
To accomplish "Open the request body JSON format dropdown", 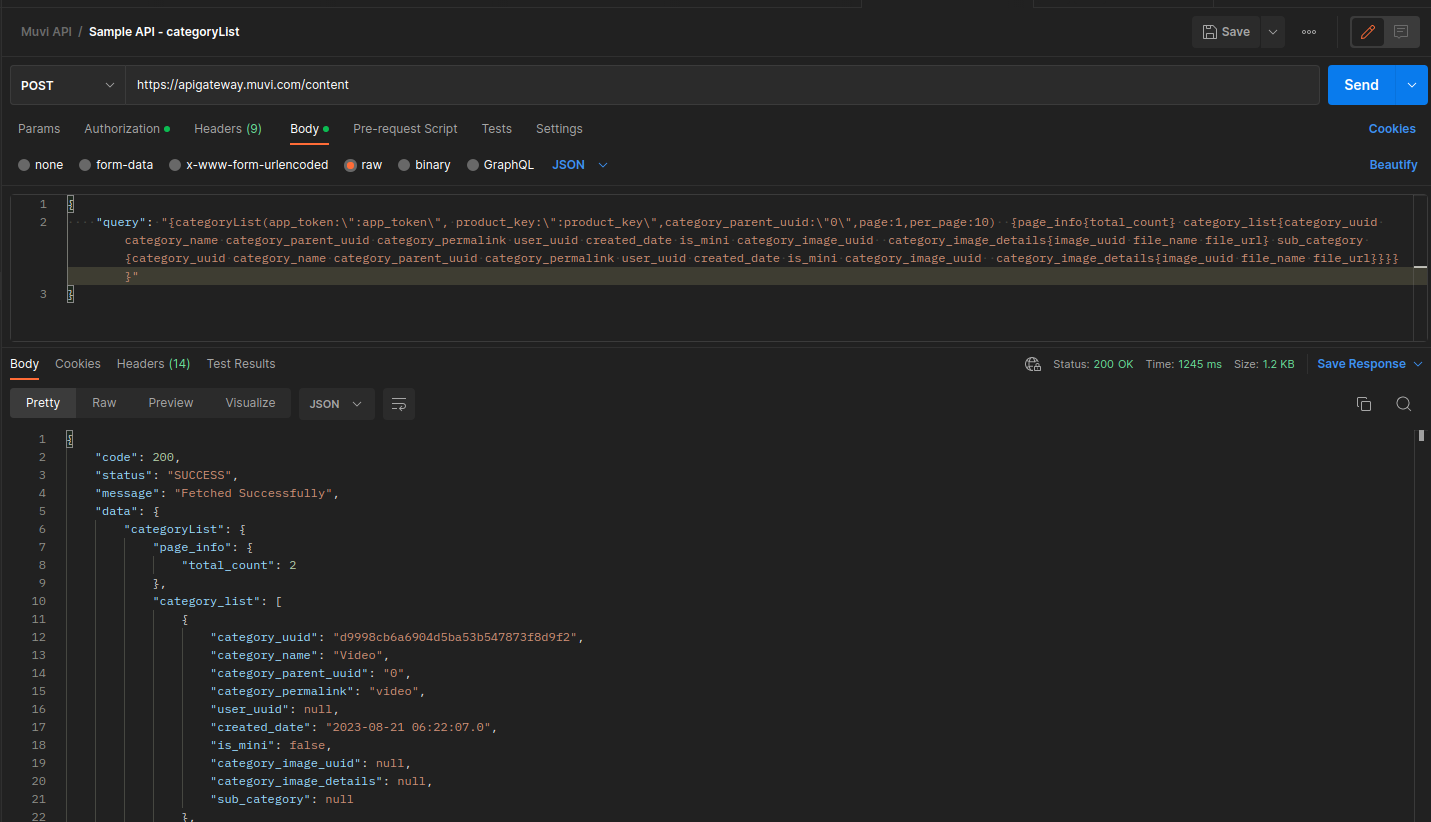I will 580,165.
